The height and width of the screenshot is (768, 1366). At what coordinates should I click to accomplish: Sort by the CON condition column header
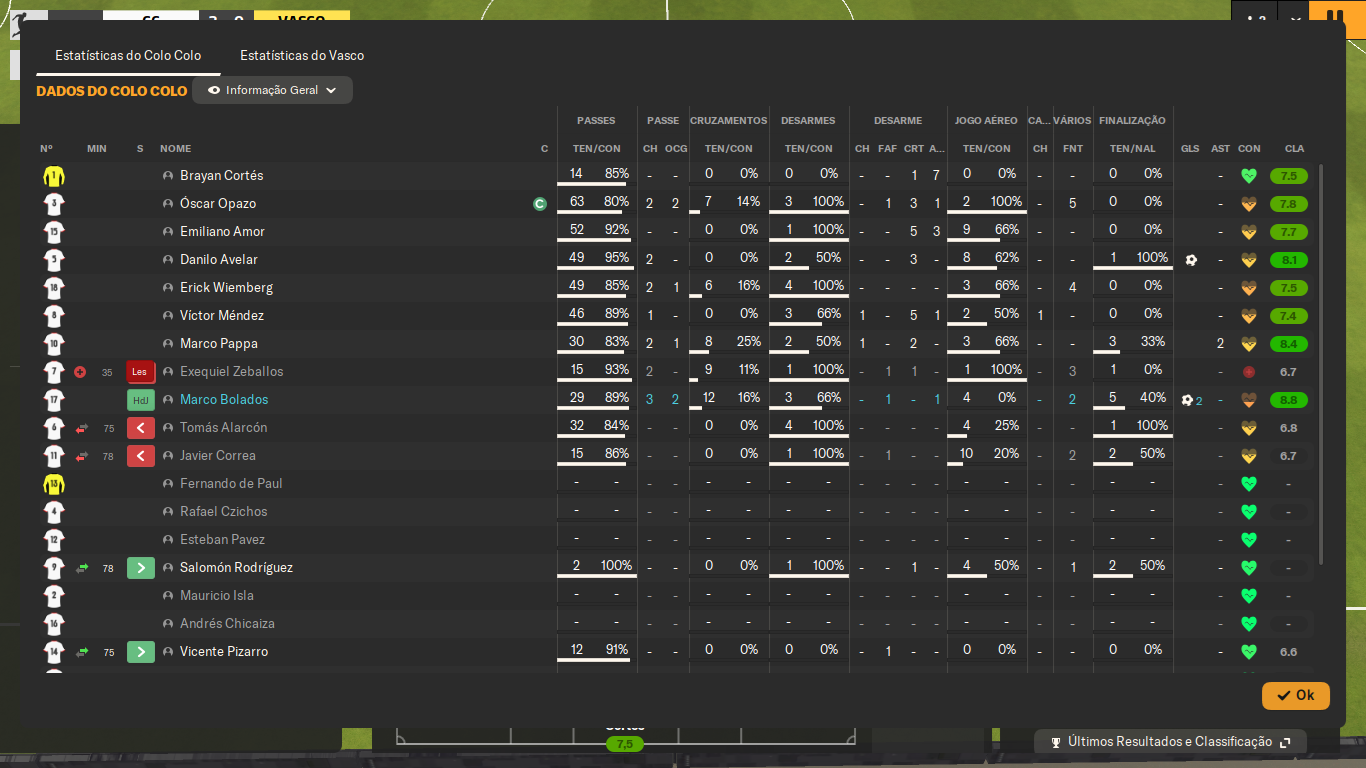[1249, 149]
